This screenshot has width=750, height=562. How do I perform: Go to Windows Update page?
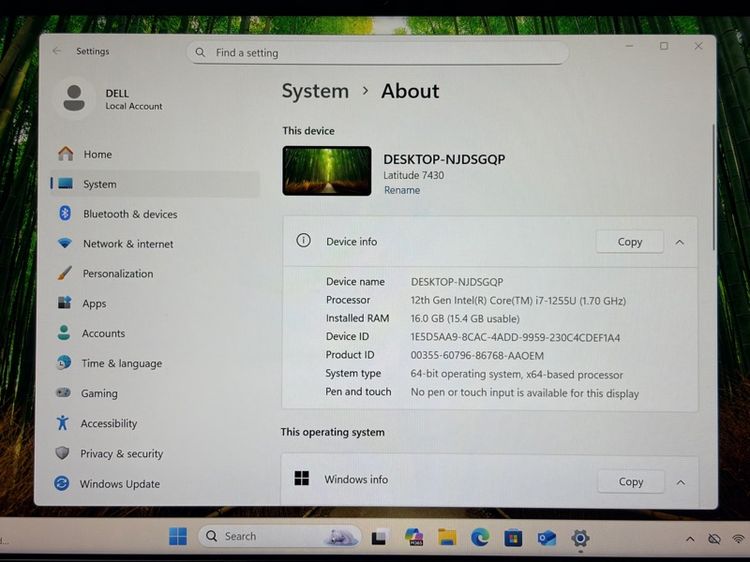point(154,484)
